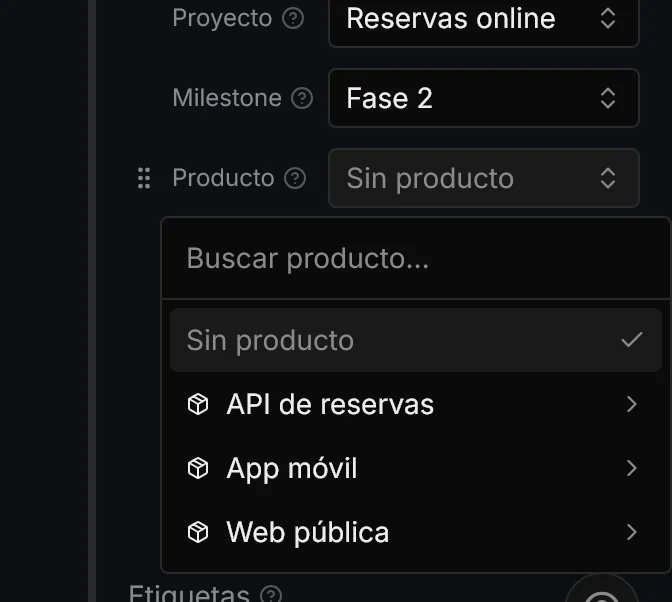The image size is (672, 602).
Task: Choose App móvil product
Action: [x=416, y=468]
